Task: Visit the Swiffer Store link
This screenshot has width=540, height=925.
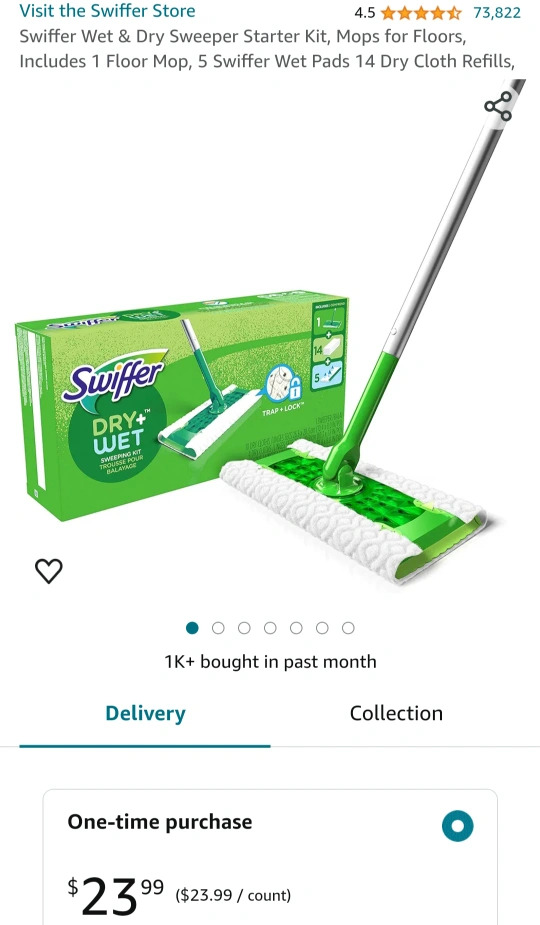Action: 107,11
